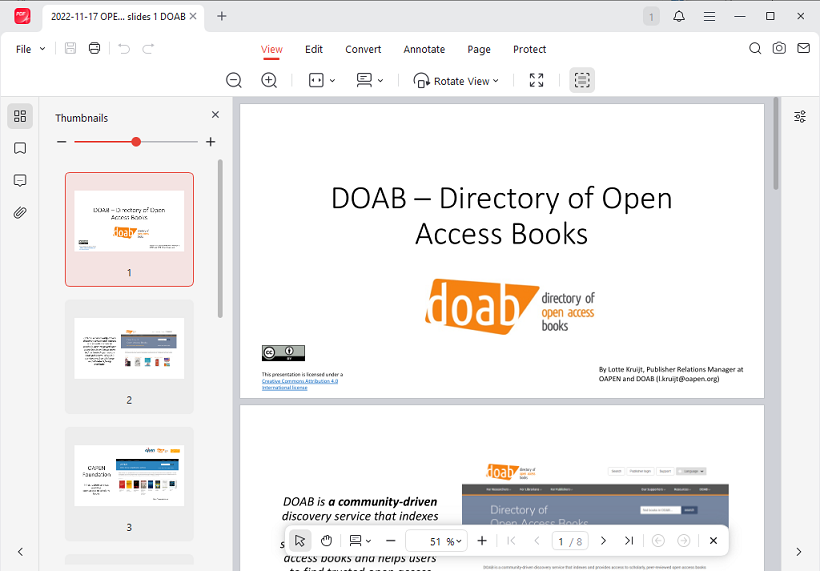This screenshot has width=820, height=571.
Task: Select page 2 thumbnail
Action: 129,357
